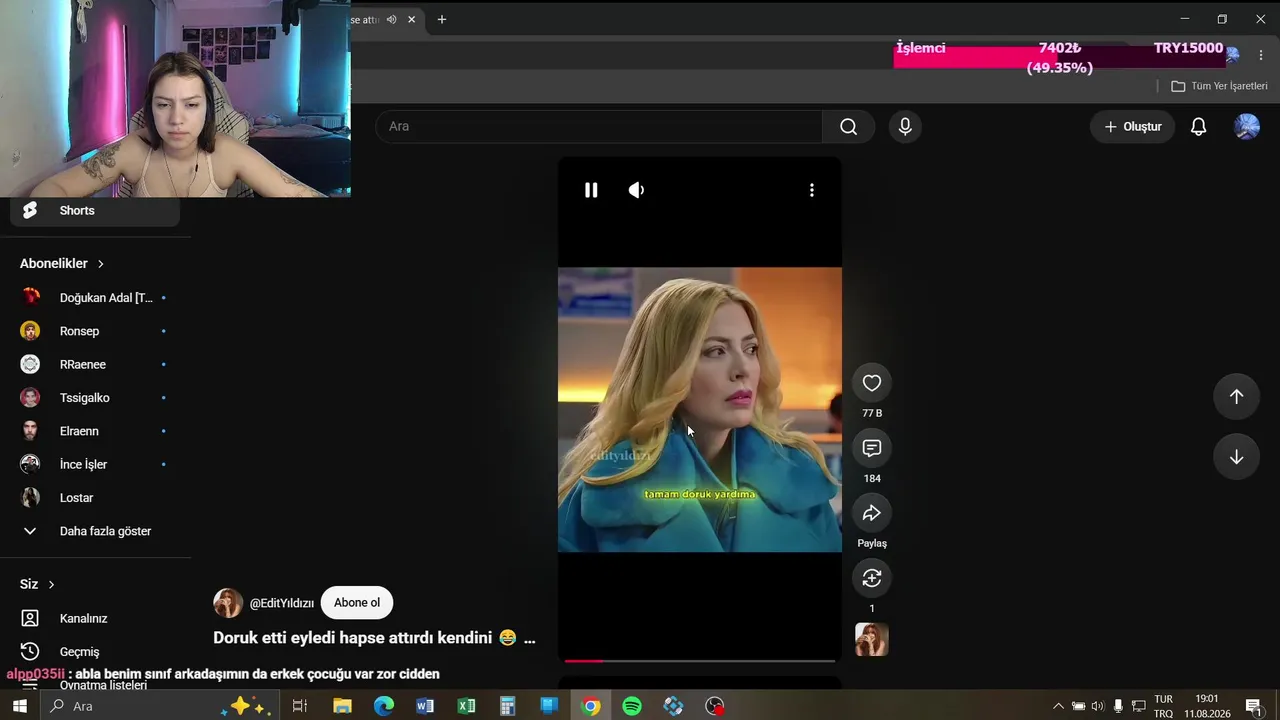Viewport: 1280px width, 720px height.
Task: Click the Oluştur create button
Action: click(1133, 126)
